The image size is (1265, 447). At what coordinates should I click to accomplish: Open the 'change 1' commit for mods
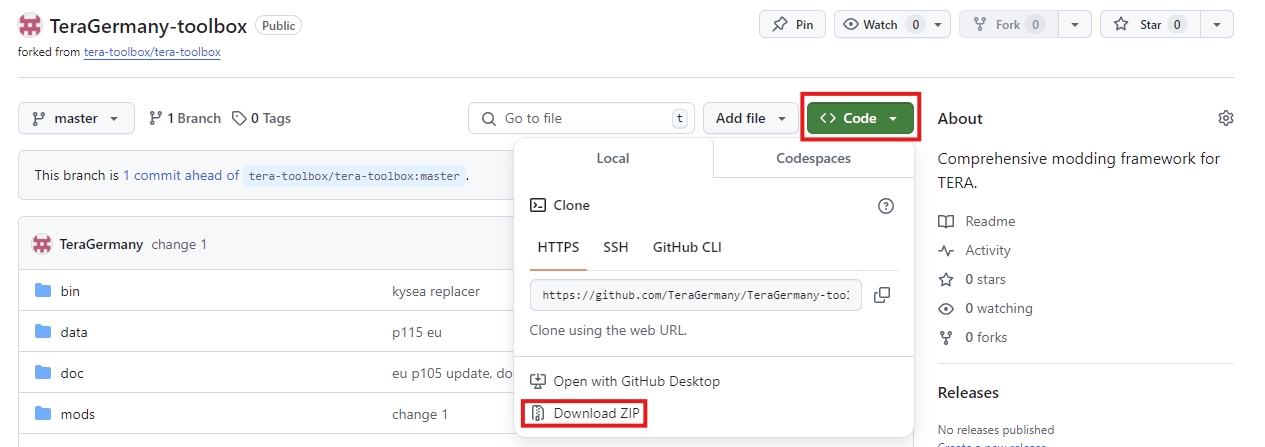[420, 414]
